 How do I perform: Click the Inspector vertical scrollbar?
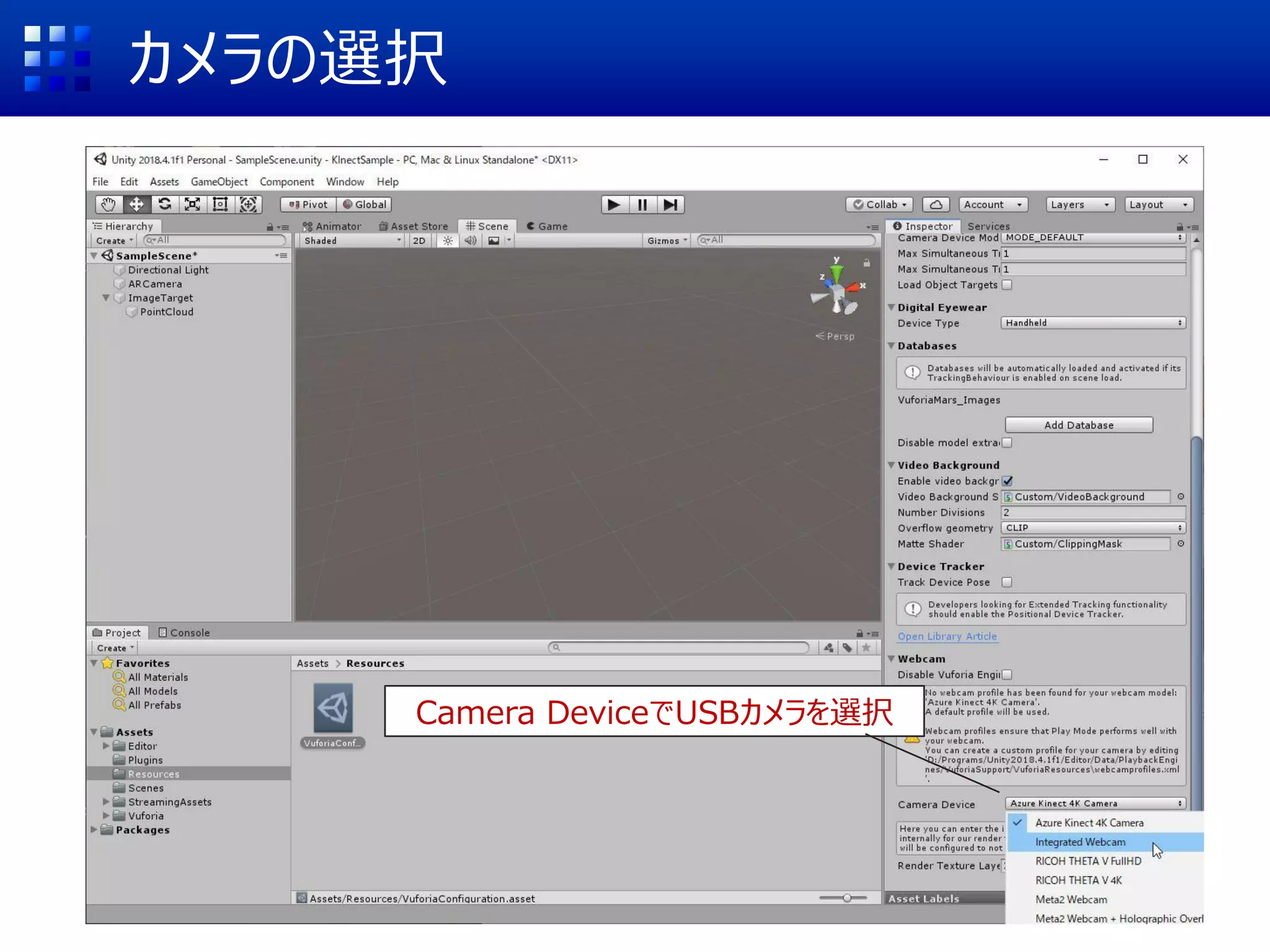(1196, 622)
